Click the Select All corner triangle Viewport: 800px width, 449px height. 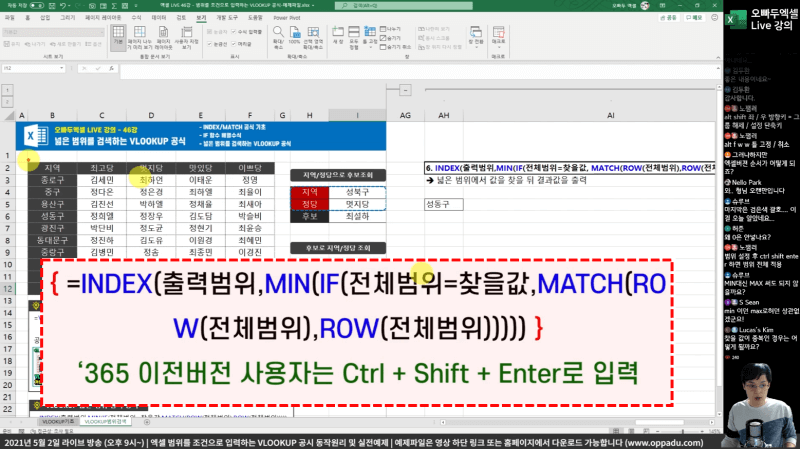pyautogui.click(x=9, y=116)
